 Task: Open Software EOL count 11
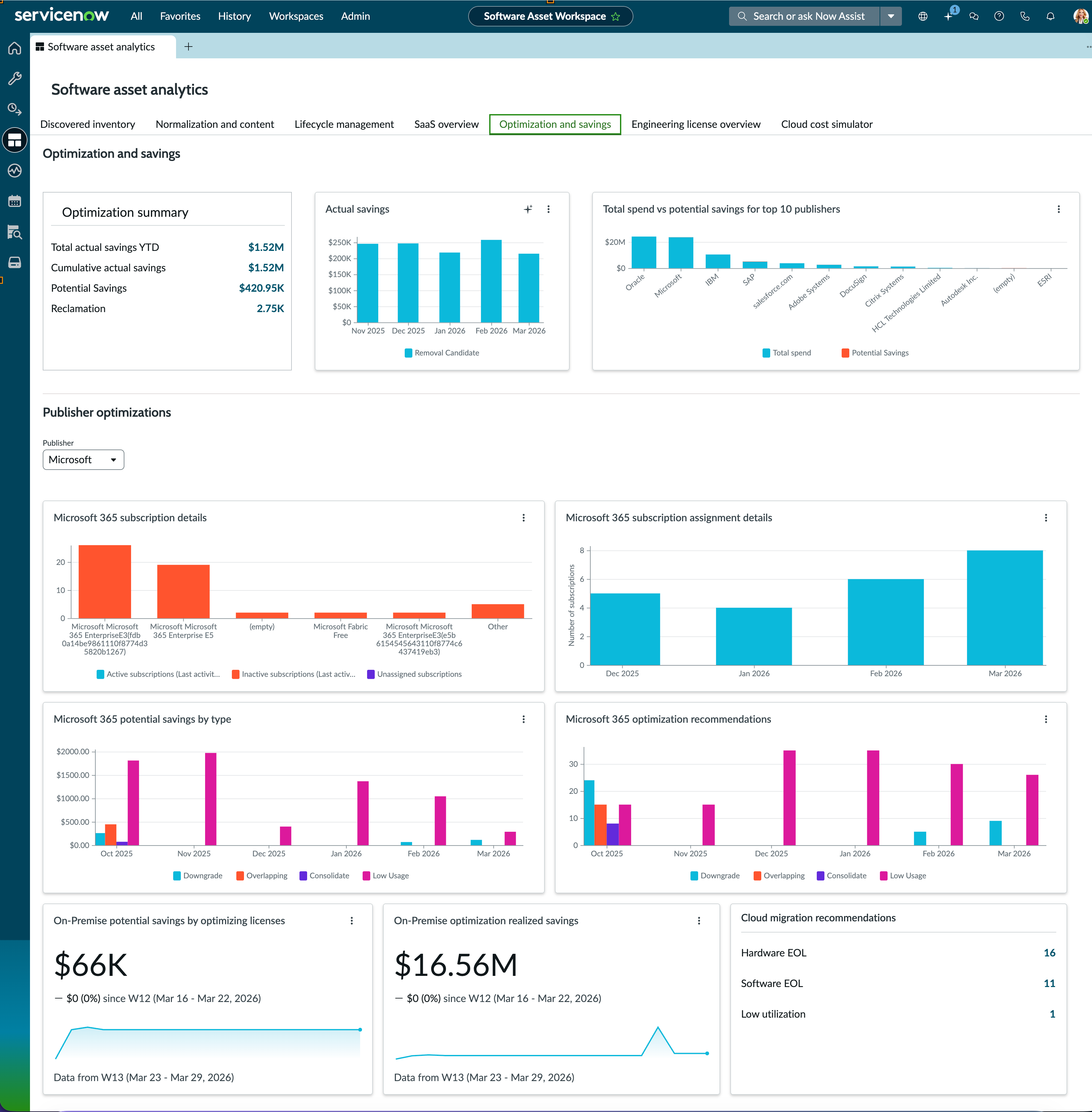tap(1049, 983)
